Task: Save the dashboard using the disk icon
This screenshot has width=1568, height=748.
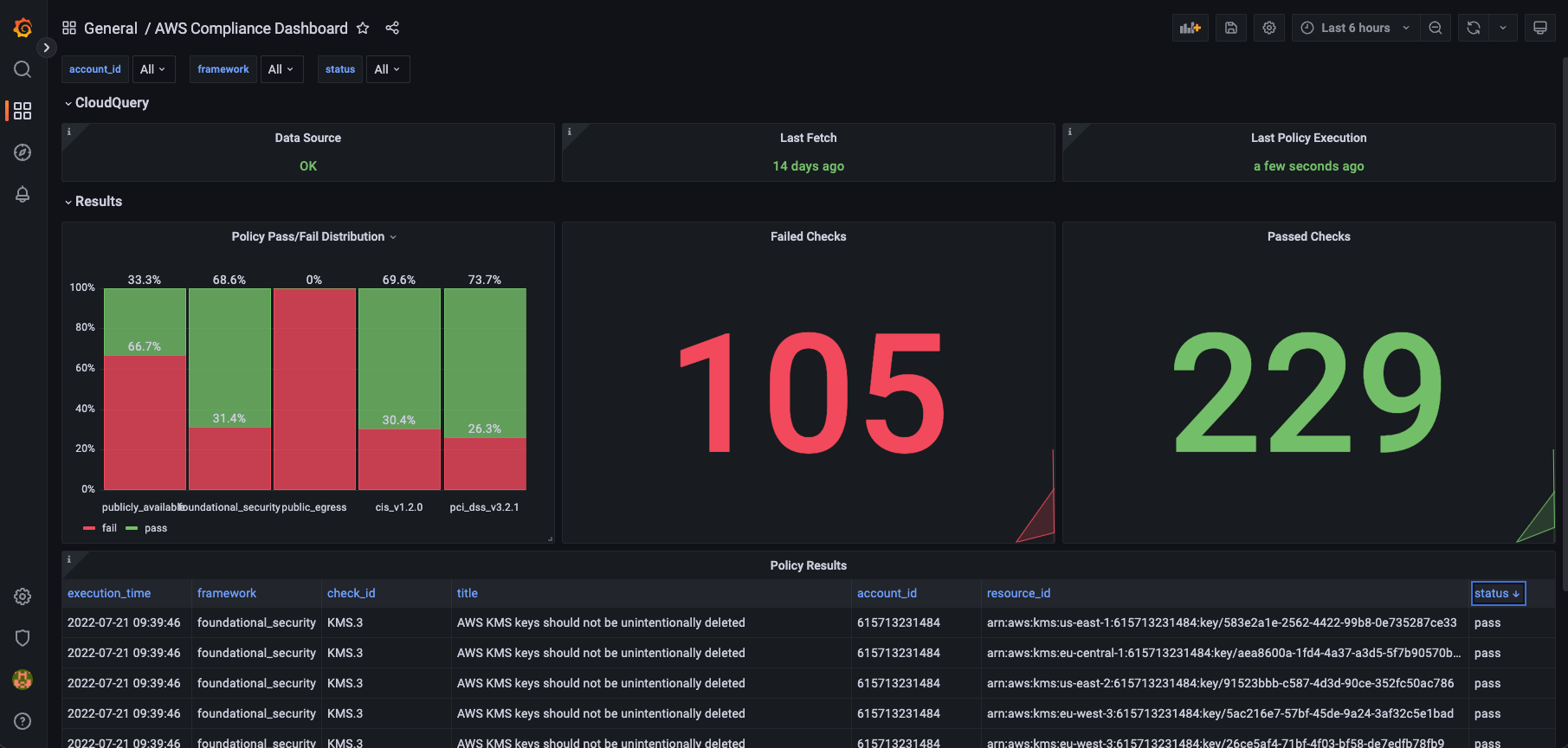Action: 1231,28
